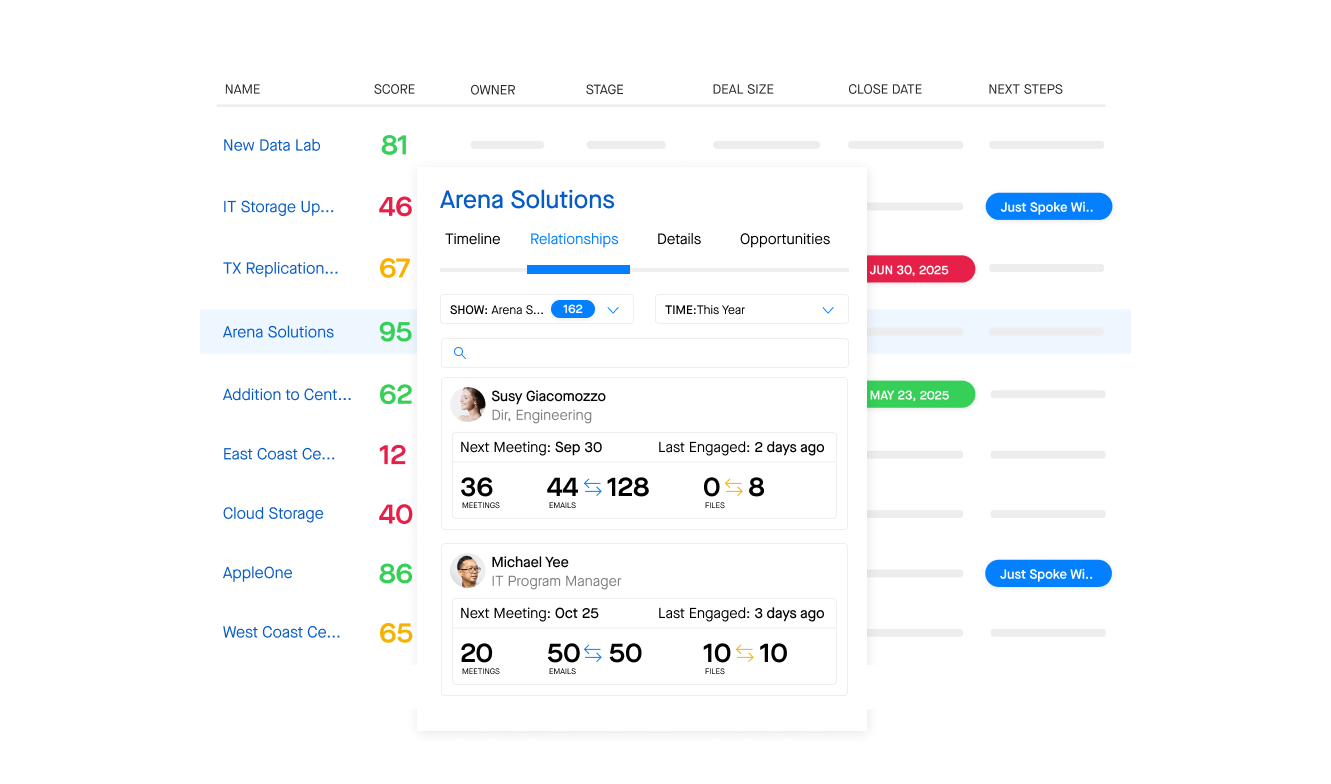Click the 162 count badge
Screen dimensions: 1331x784
tap(573, 309)
